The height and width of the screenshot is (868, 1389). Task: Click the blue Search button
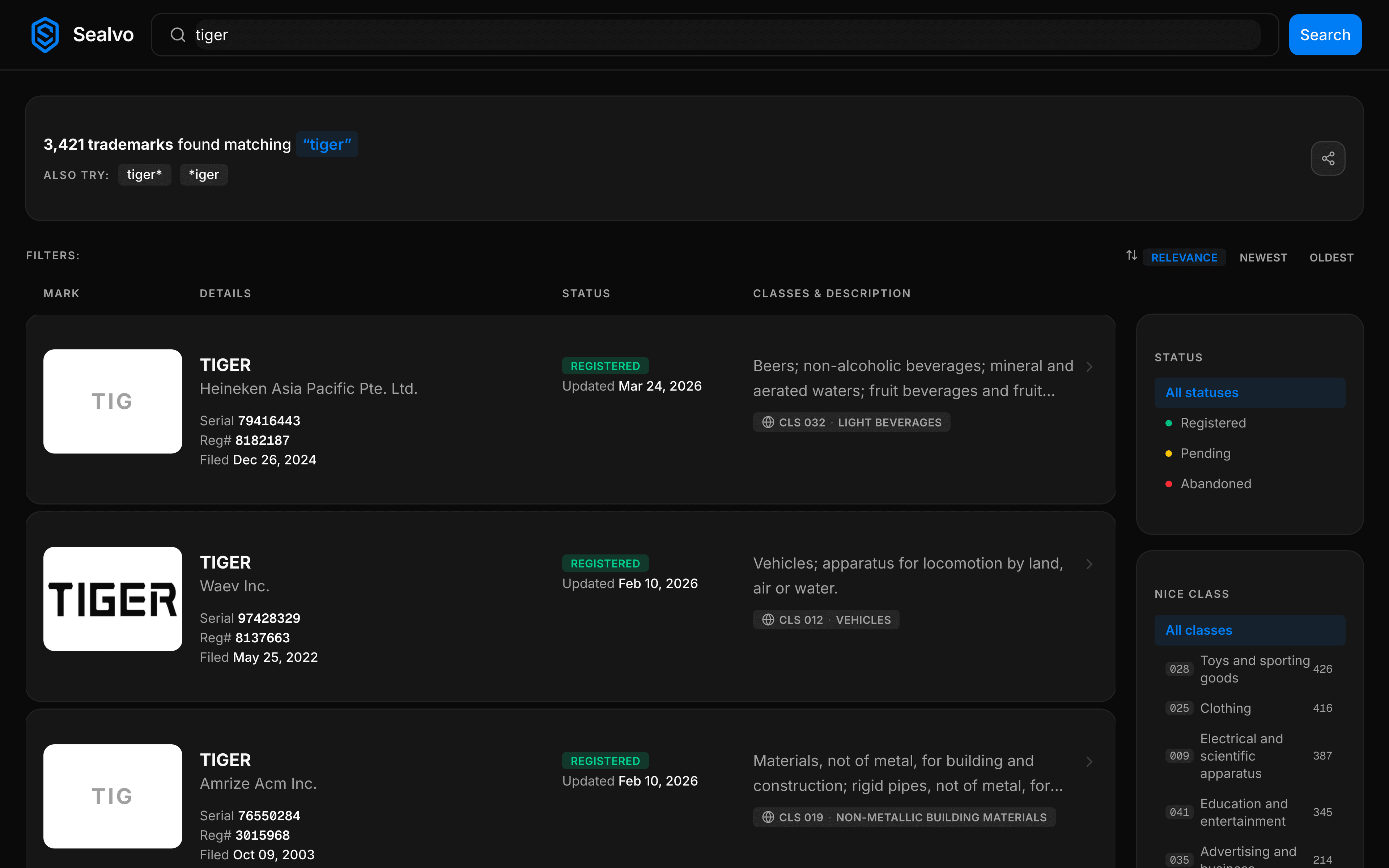1325,35
